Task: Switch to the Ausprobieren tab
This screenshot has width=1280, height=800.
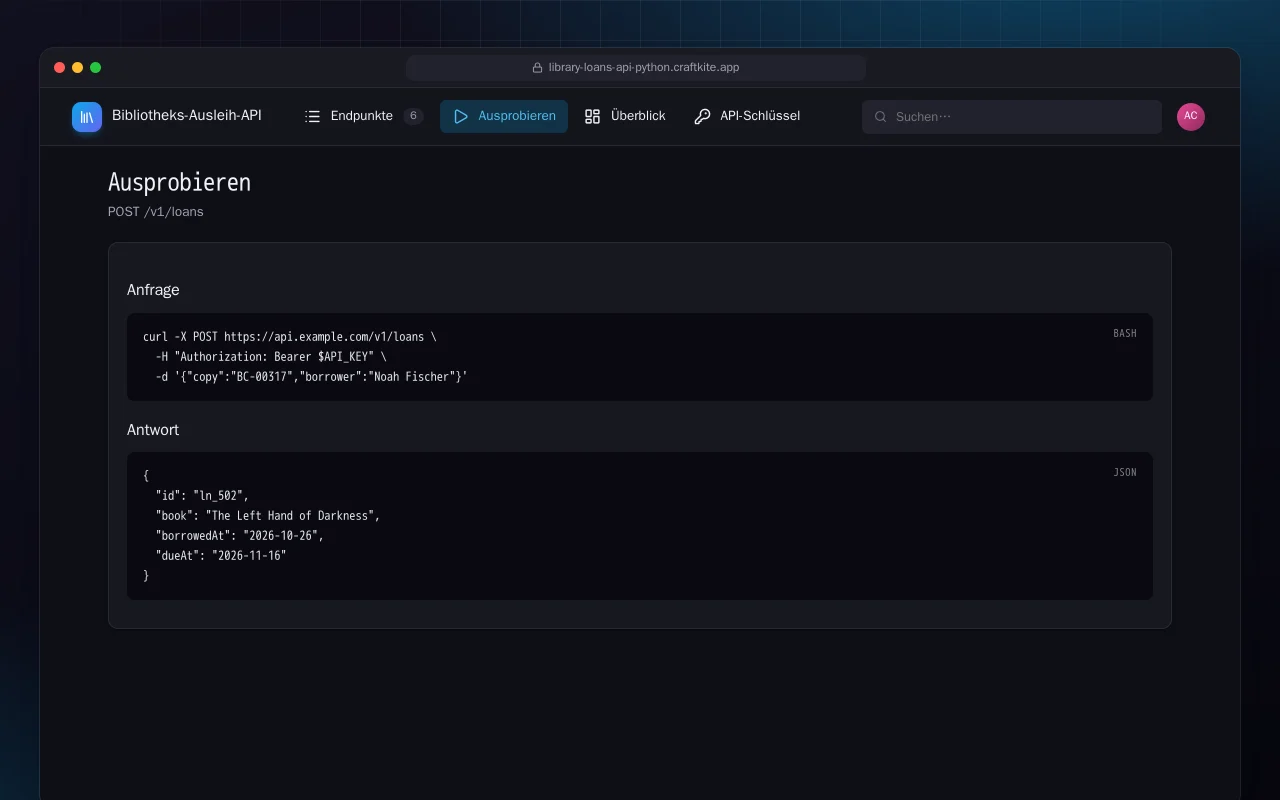Action: (x=504, y=116)
